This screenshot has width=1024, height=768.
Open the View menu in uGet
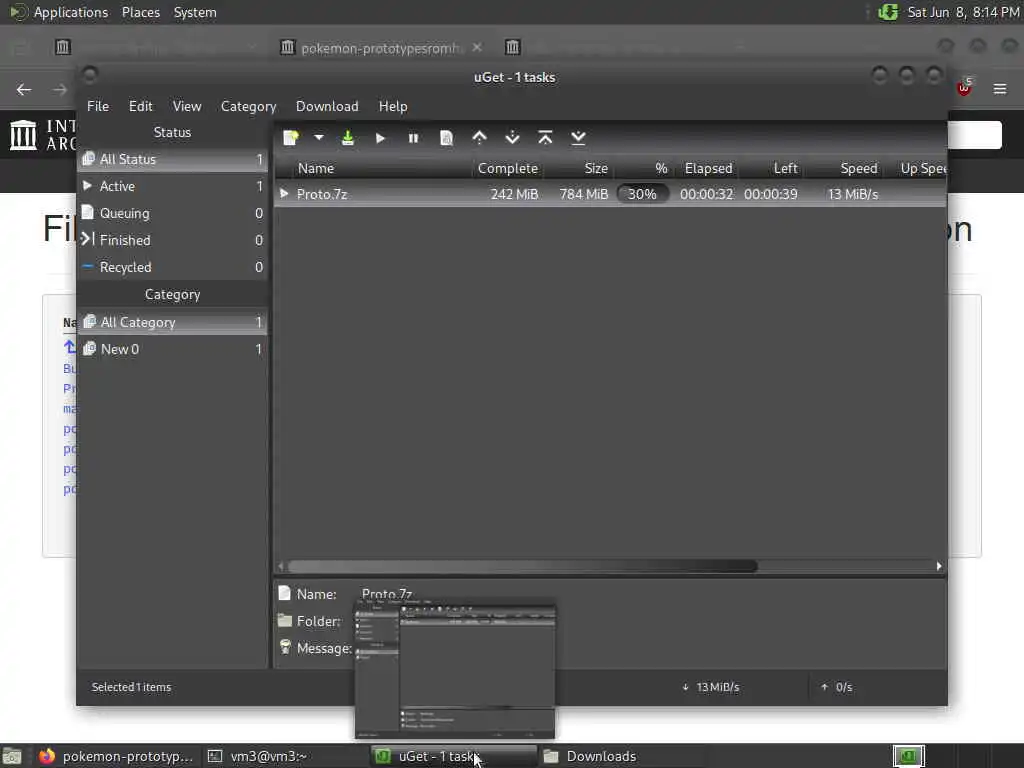pos(187,106)
